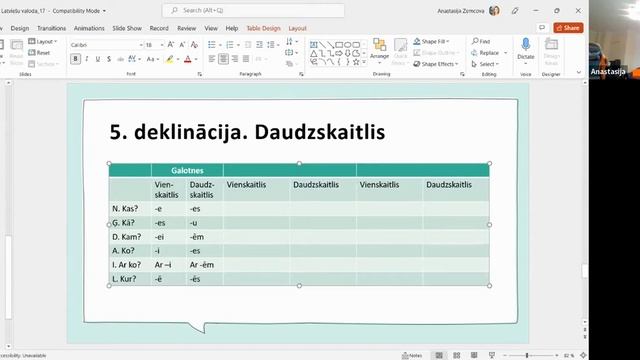The height and width of the screenshot is (360, 640).
Task: Apply text highlight color
Action: 169,59
